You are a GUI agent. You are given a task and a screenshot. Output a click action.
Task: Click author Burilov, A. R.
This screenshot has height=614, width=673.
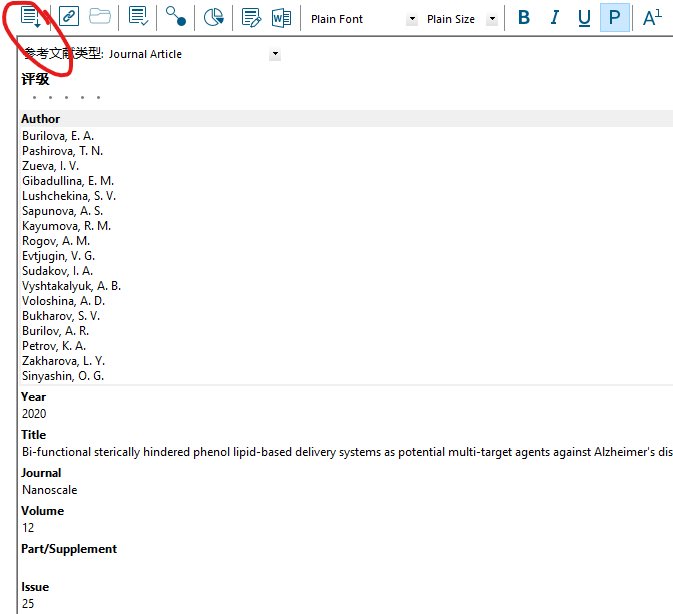[x=55, y=331]
